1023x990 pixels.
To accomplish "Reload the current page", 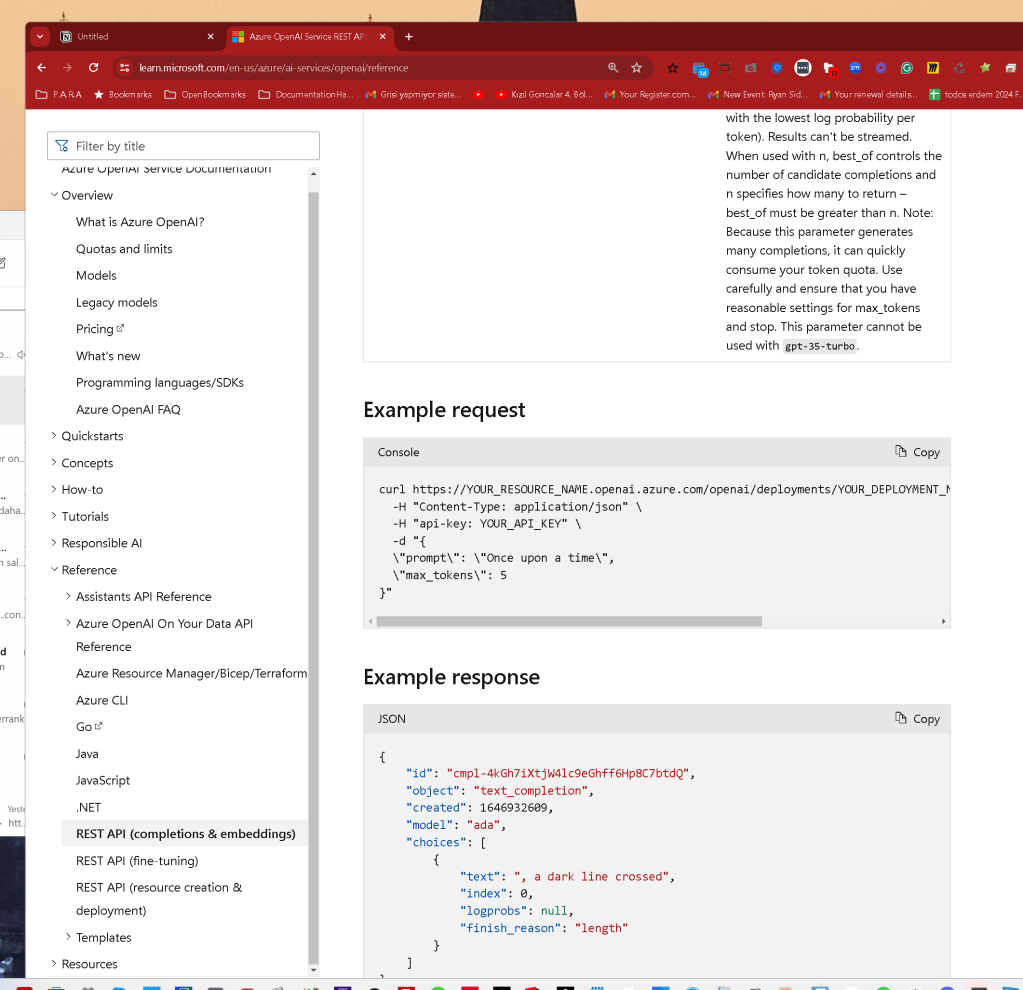I will tap(93, 68).
